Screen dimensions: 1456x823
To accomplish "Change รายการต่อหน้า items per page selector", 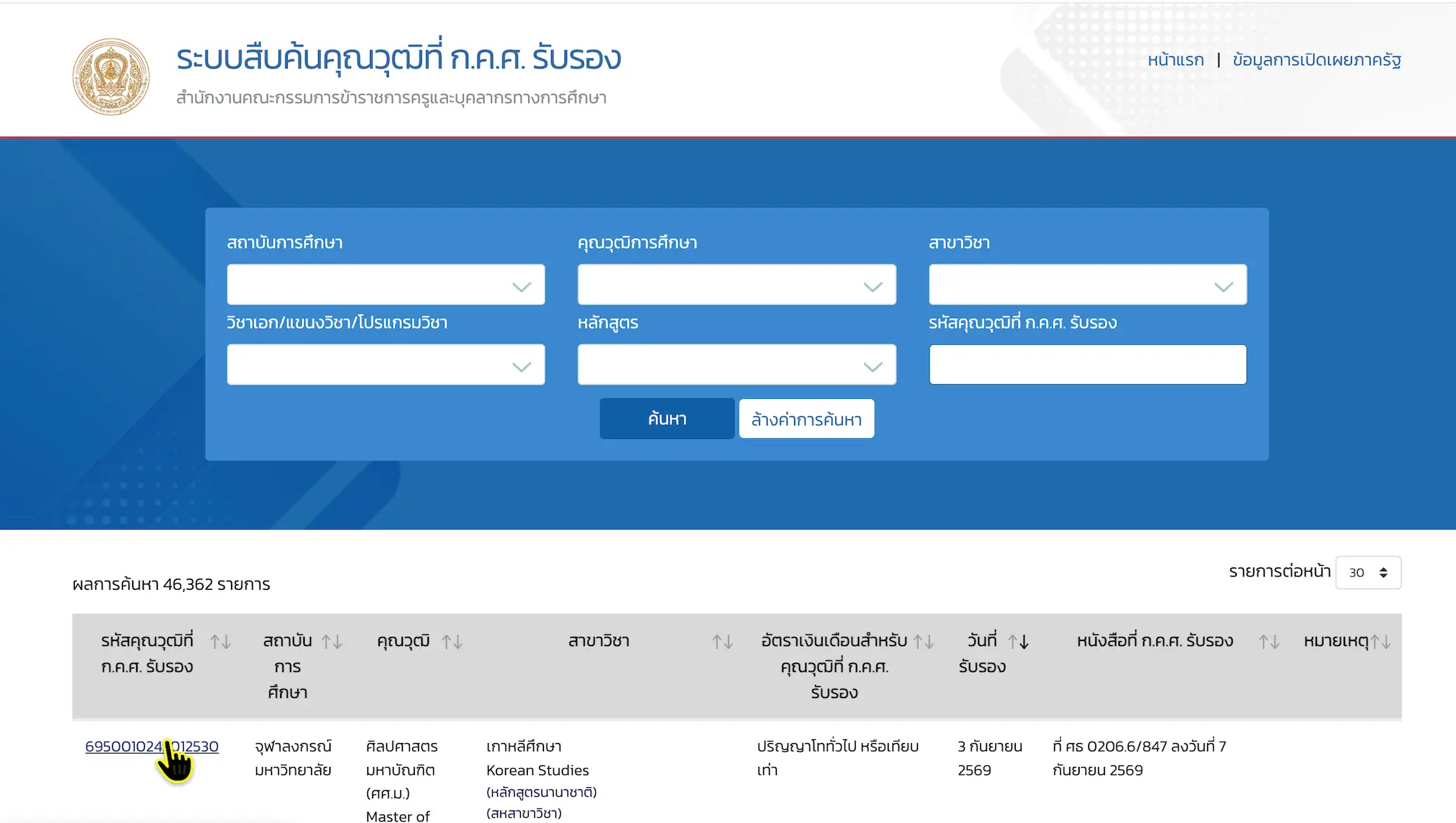I will pyautogui.click(x=1368, y=572).
